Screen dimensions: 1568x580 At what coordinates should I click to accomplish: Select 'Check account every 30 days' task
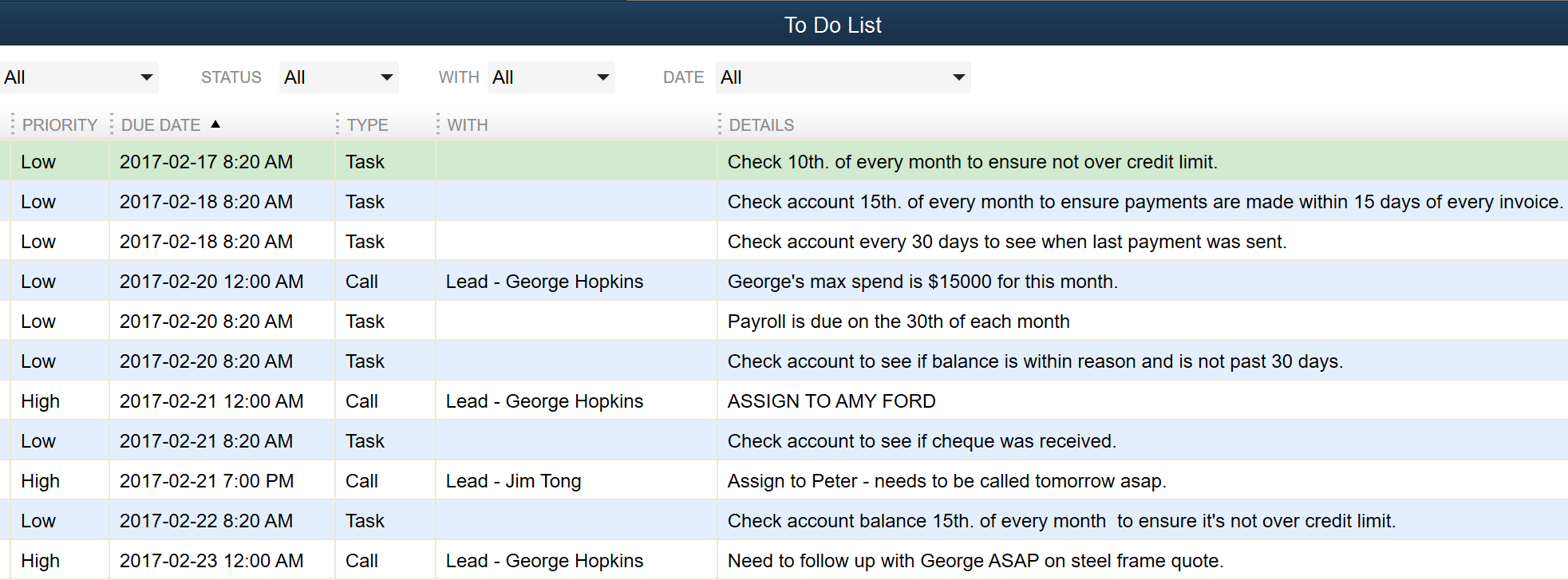[x=784, y=241]
